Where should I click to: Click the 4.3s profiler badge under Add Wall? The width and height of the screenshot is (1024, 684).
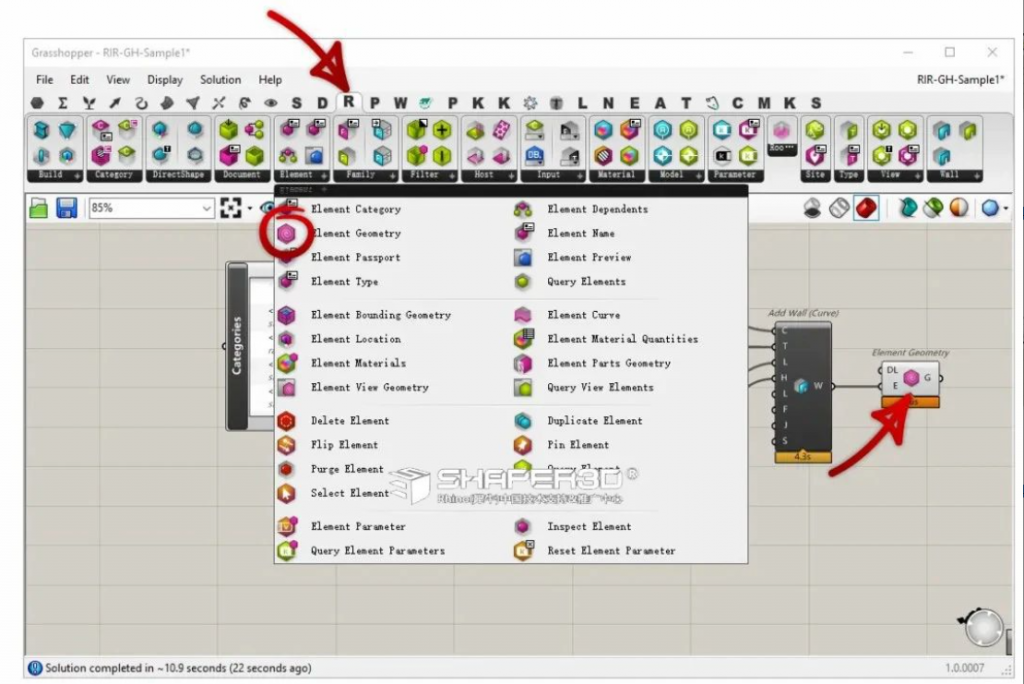coord(803,457)
